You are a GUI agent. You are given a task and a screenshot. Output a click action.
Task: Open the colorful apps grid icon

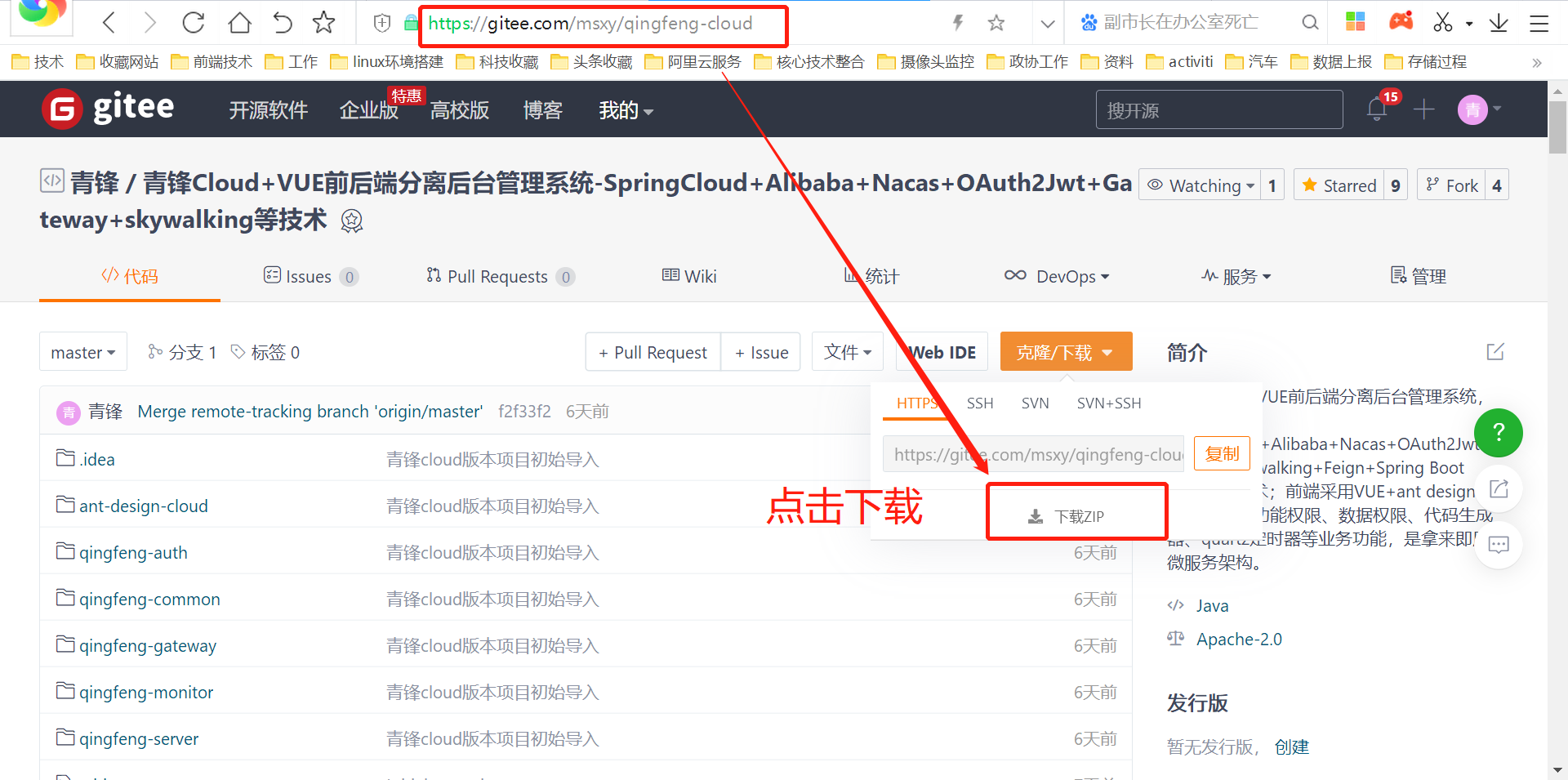pos(1356,22)
